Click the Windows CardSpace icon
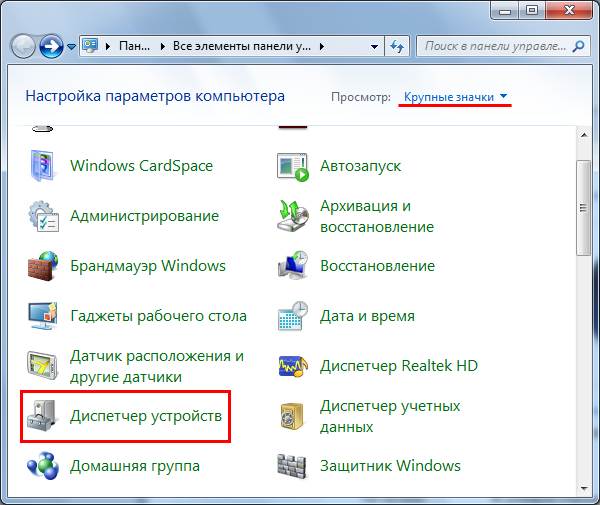Viewport: 600px width, 505px height. click(x=44, y=166)
